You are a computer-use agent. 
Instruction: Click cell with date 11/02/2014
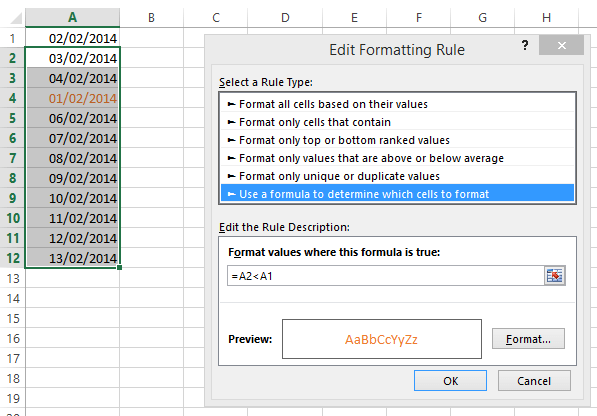tap(72, 218)
